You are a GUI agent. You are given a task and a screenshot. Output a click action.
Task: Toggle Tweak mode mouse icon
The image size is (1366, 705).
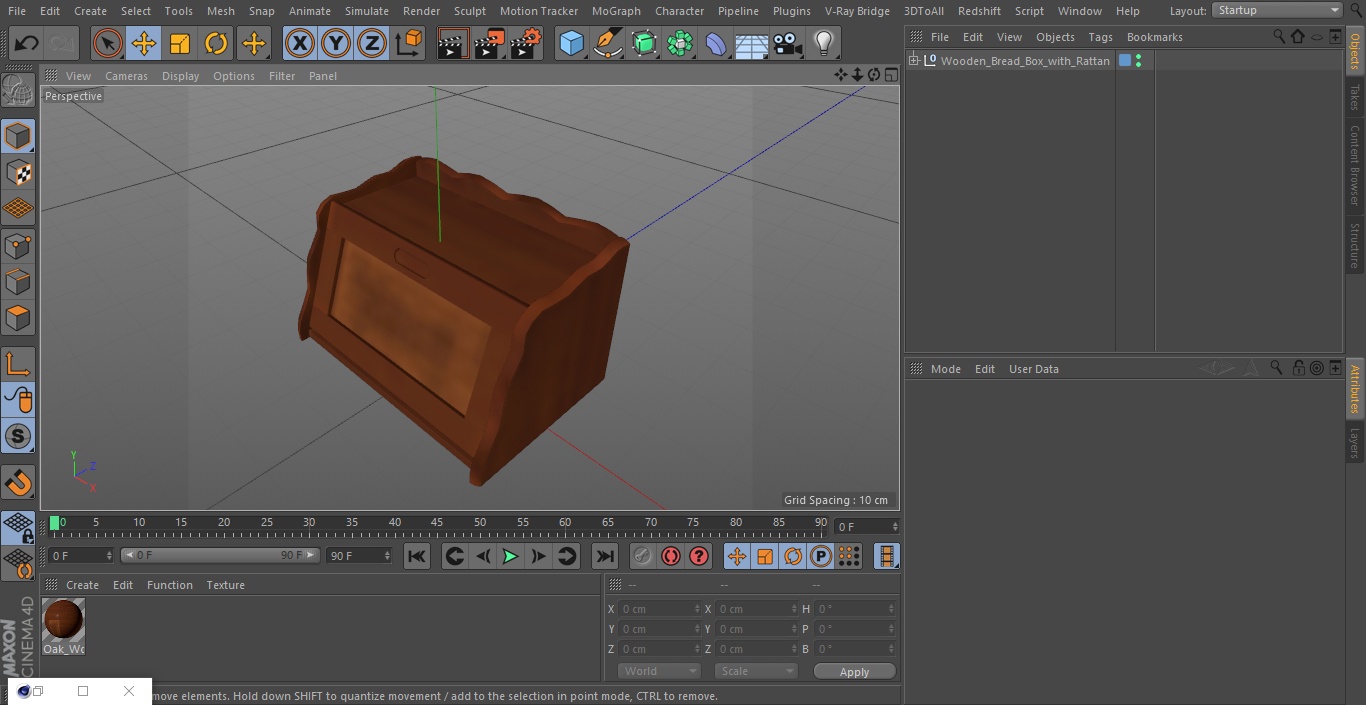pyautogui.click(x=18, y=400)
